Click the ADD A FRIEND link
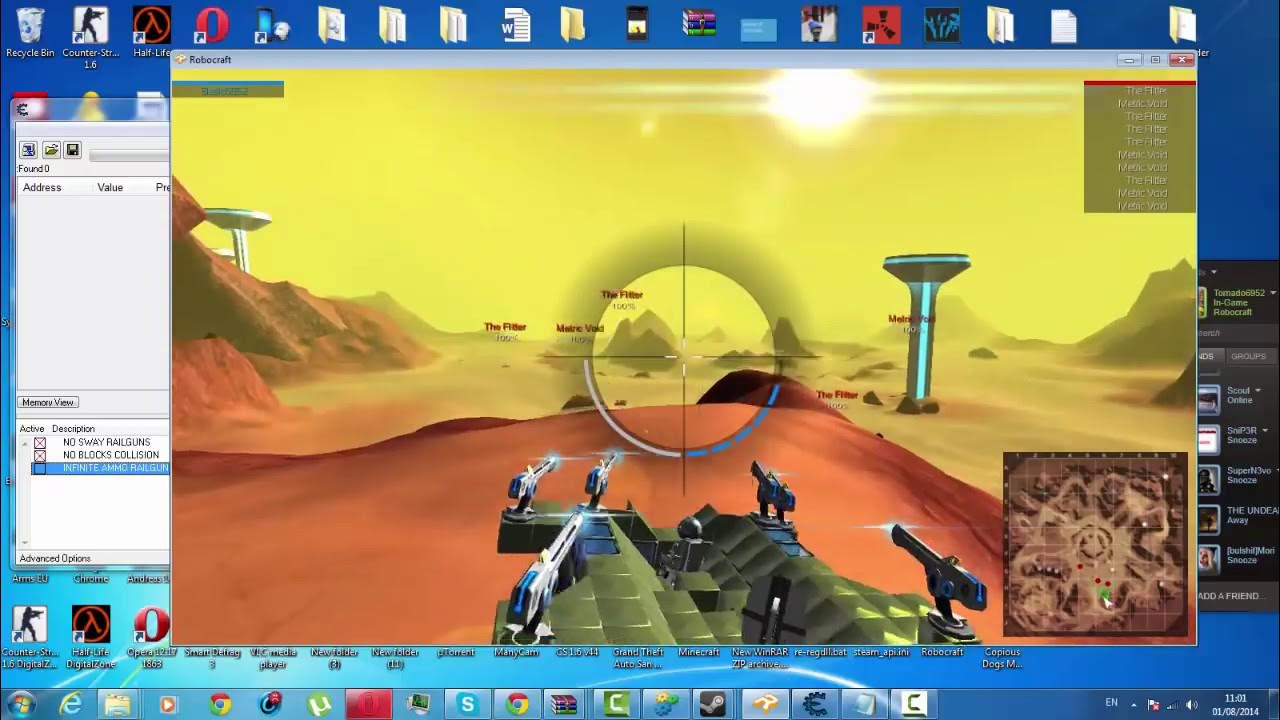1280x720 pixels. (x=1226, y=594)
